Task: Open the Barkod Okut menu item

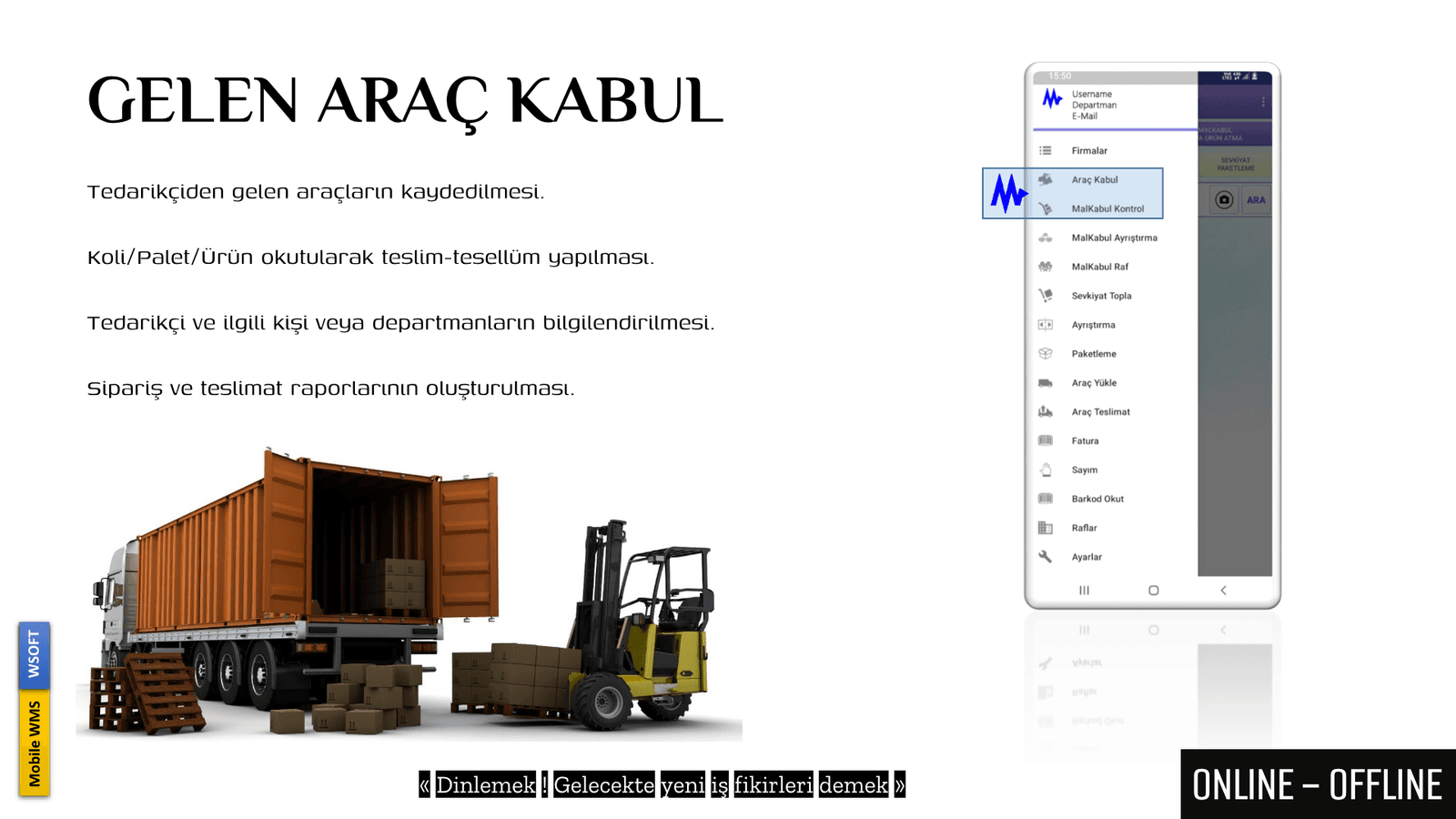Action: [1097, 500]
